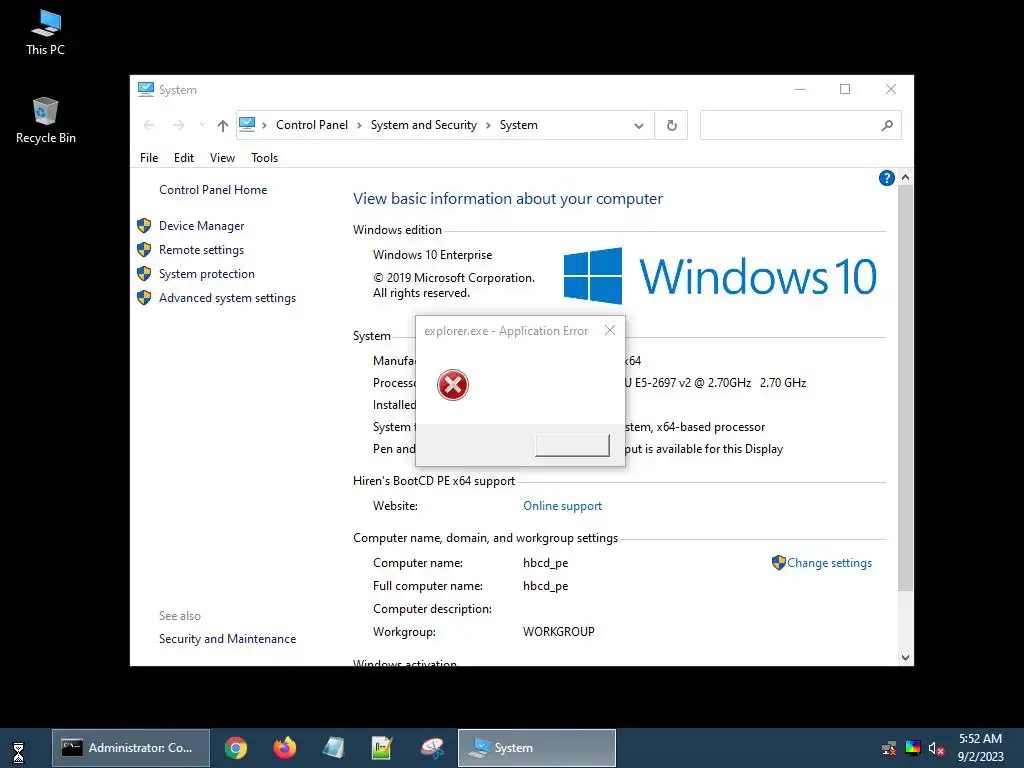This screenshot has width=1024, height=768.
Task: Open the network tray icon
Action: click(889, 748)
